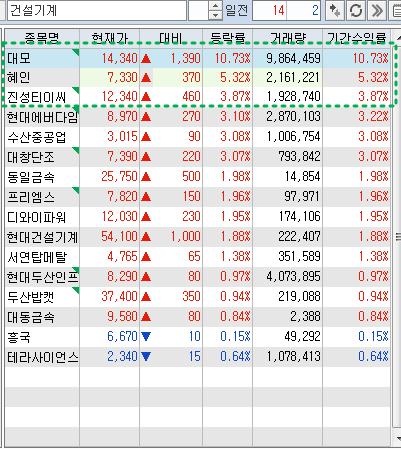The width and height of the screenshot is (401, 449).
Task: Select the 현대건설기계 stock row
Action: (x=198, y=237)
